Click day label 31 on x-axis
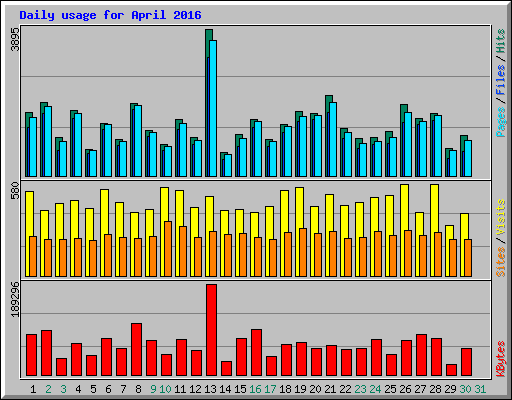Viewport: 512px width, 400px height. pos(480,389)
